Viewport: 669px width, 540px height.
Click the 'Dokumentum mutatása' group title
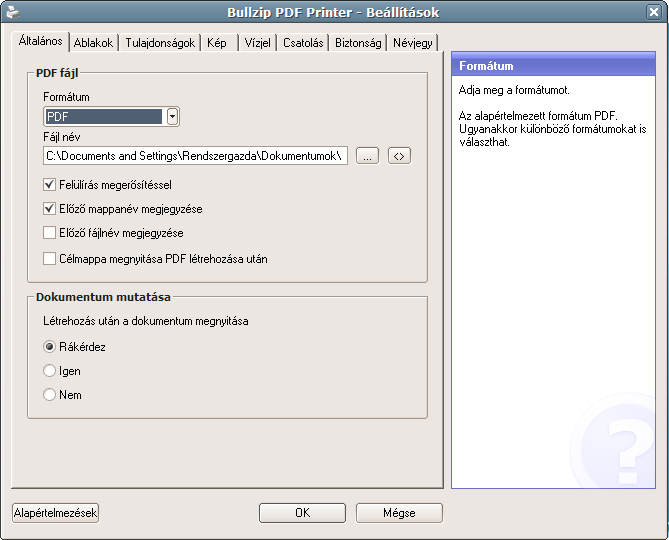tap(103, 297)
